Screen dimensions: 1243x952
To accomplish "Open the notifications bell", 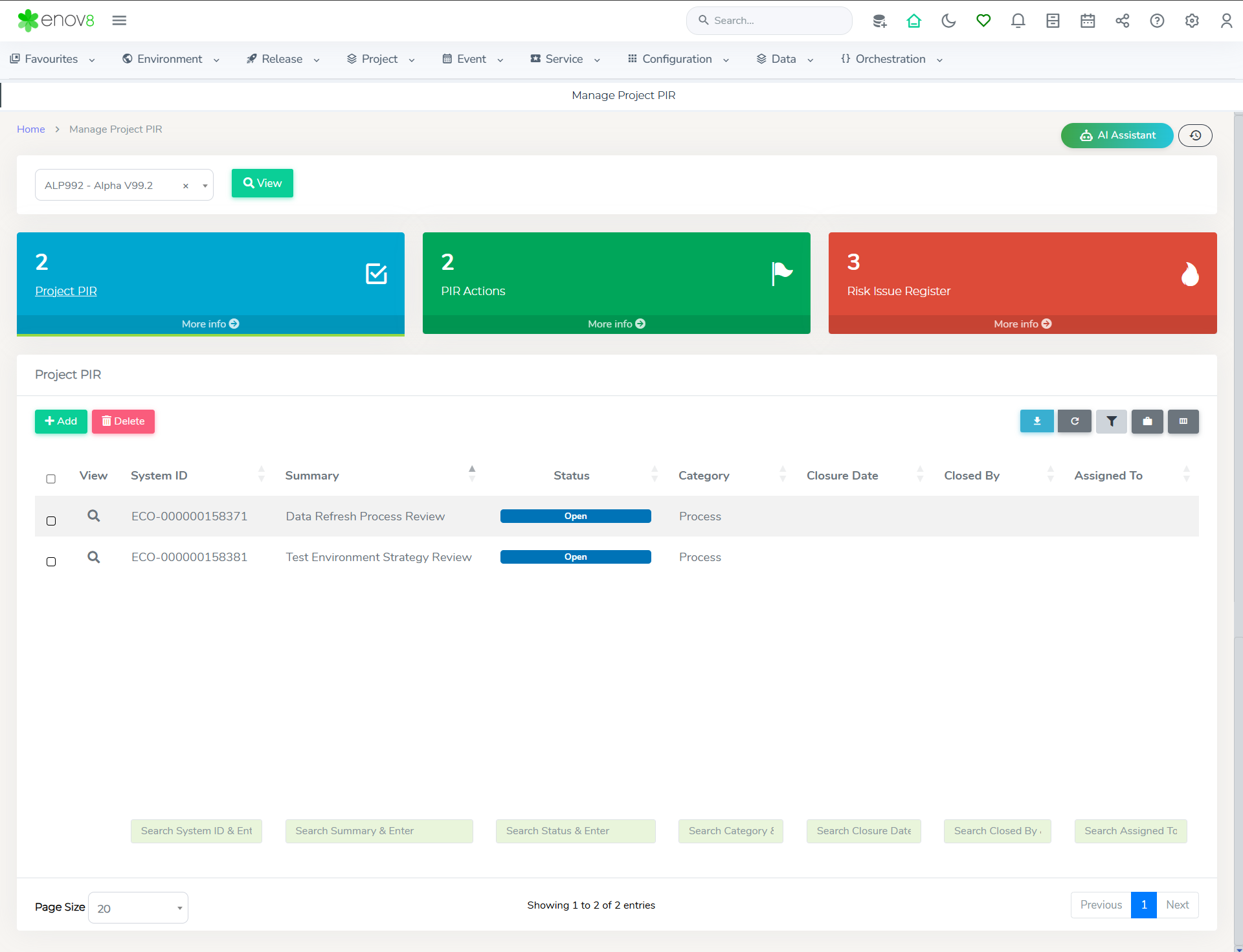I will [x=1018, y=21].
